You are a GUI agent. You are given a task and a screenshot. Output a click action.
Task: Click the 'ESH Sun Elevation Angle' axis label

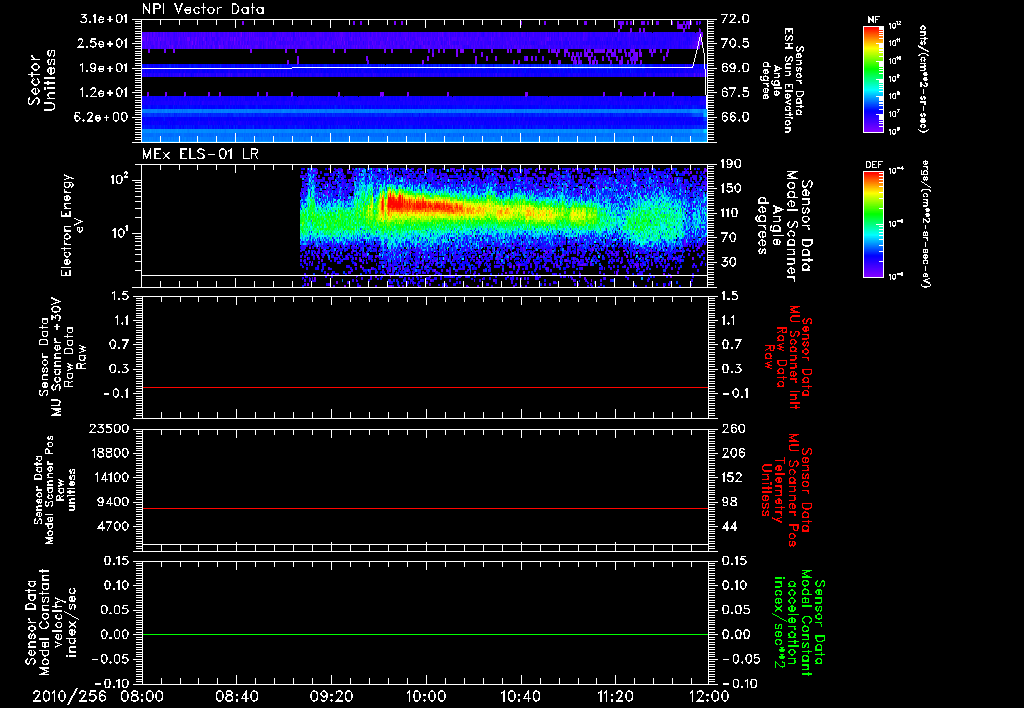pyautogui.click(x=784, y=80)
